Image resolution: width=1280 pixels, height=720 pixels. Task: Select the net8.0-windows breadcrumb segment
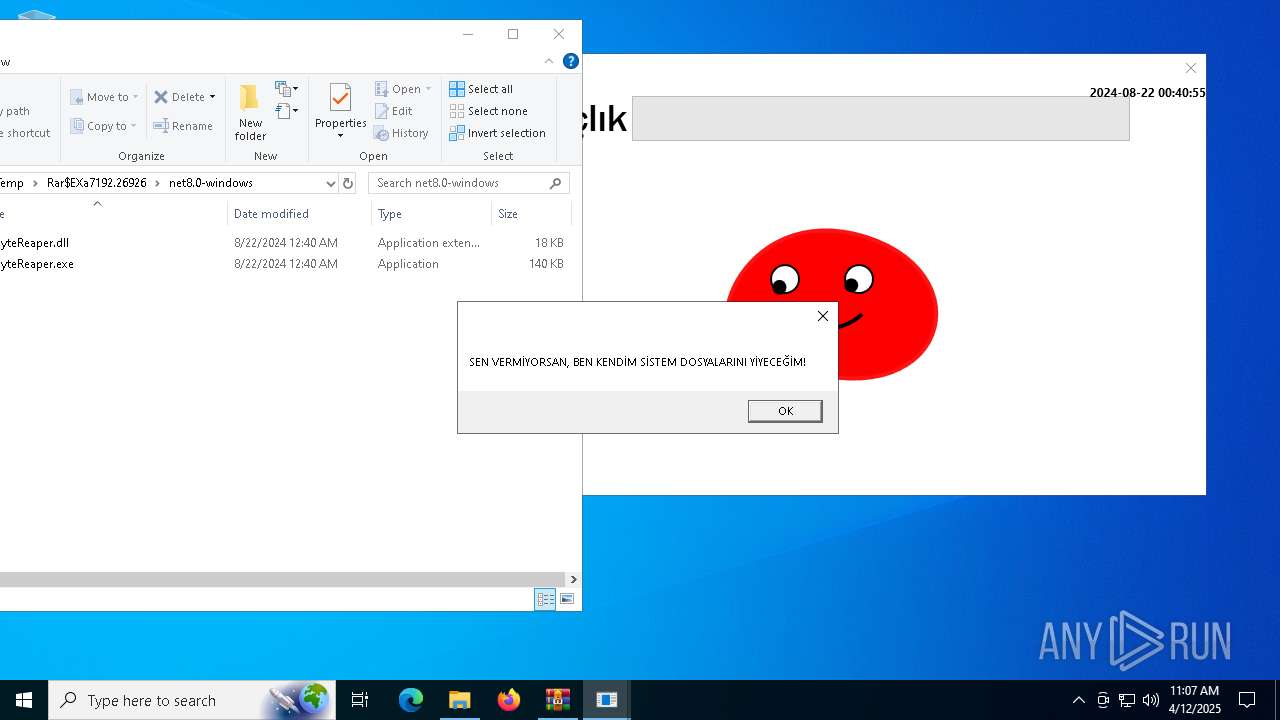click(x=211, y=183)
